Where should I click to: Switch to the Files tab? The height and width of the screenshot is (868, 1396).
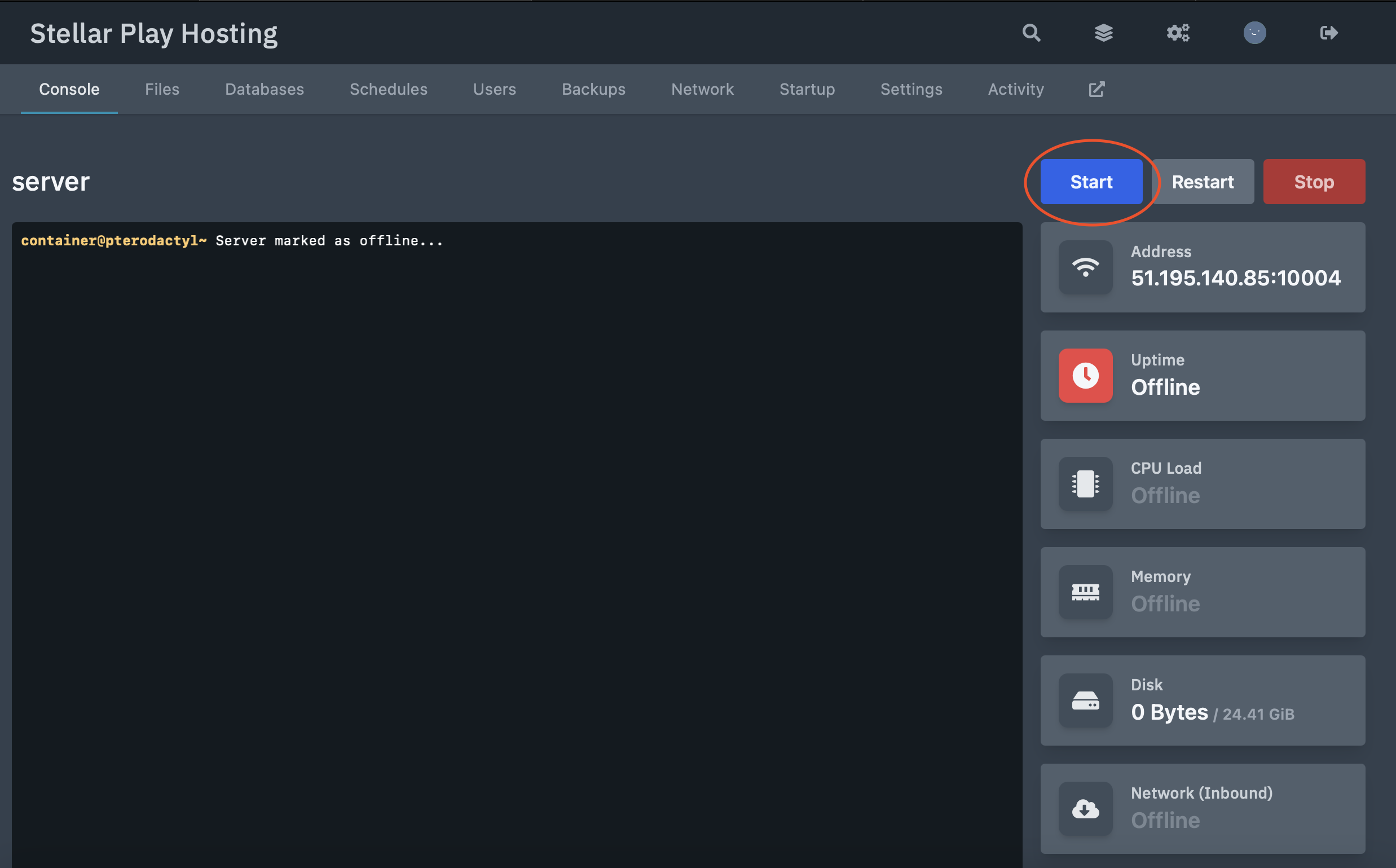162,89
